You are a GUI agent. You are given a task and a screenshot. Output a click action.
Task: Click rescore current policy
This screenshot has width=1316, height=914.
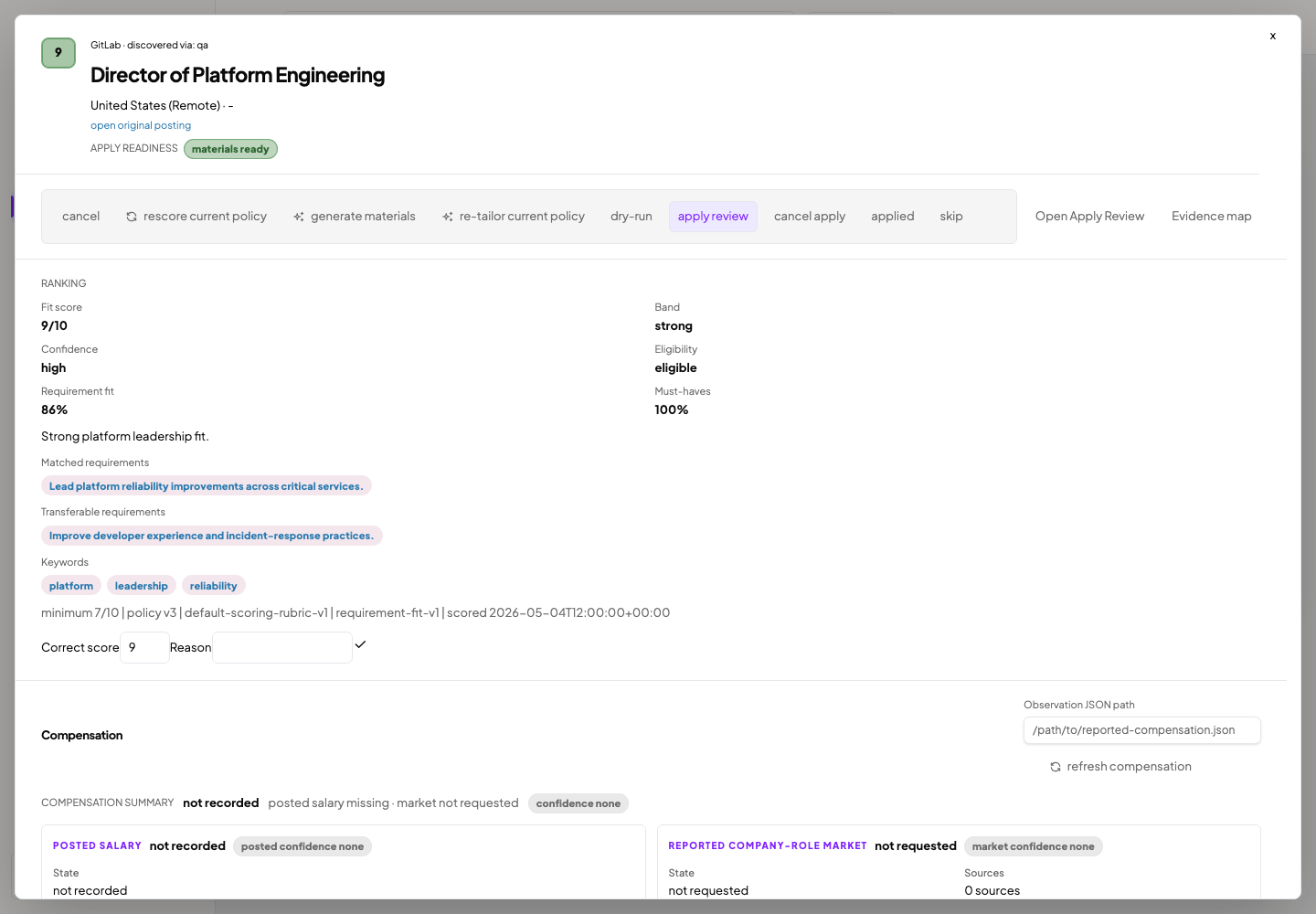[x=196, y=217]
